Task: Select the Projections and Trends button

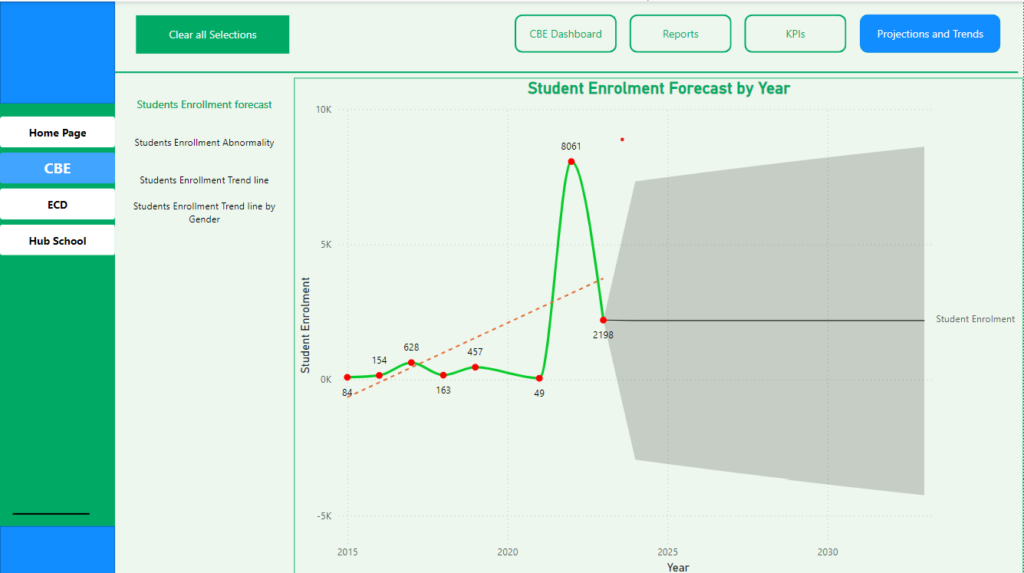Action: [929, 34]
